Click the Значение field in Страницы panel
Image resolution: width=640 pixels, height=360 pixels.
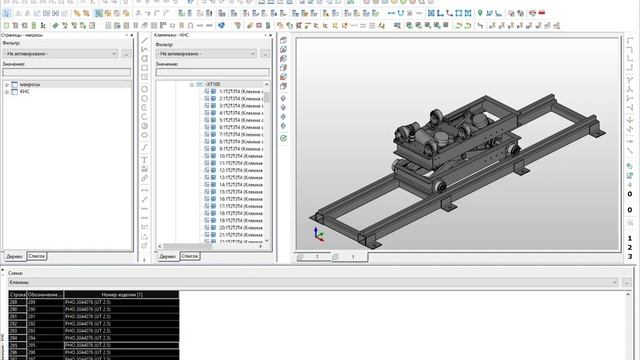pyautogui.click(x=67, y=72)
